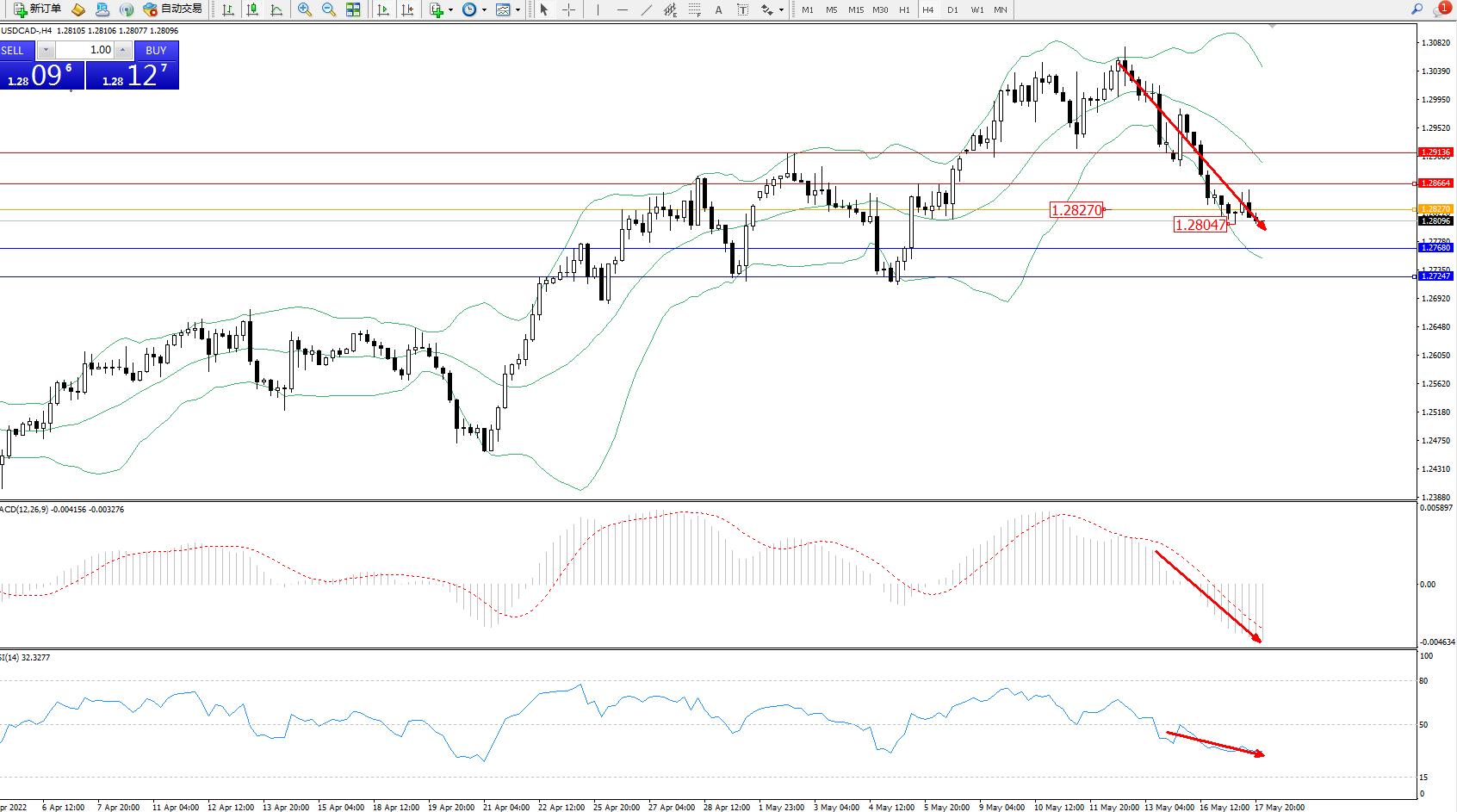The height and width of the screenshot is (812, 1457).
Task: Click the 1.28664 horizontal line price label
Action: [x=1435, y=183]
